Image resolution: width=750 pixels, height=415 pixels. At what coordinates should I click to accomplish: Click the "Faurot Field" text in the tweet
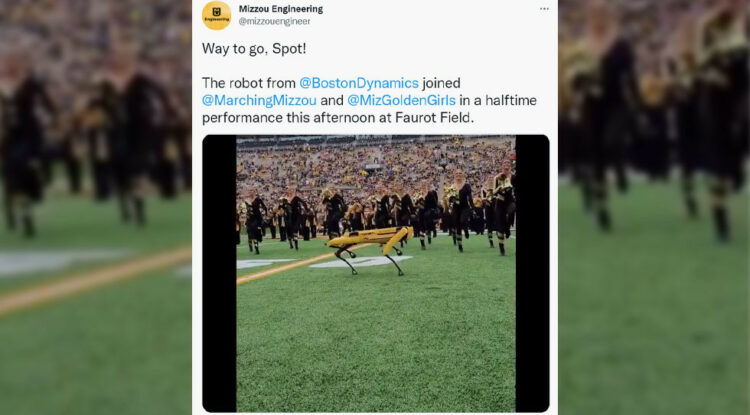coord(438,117)
